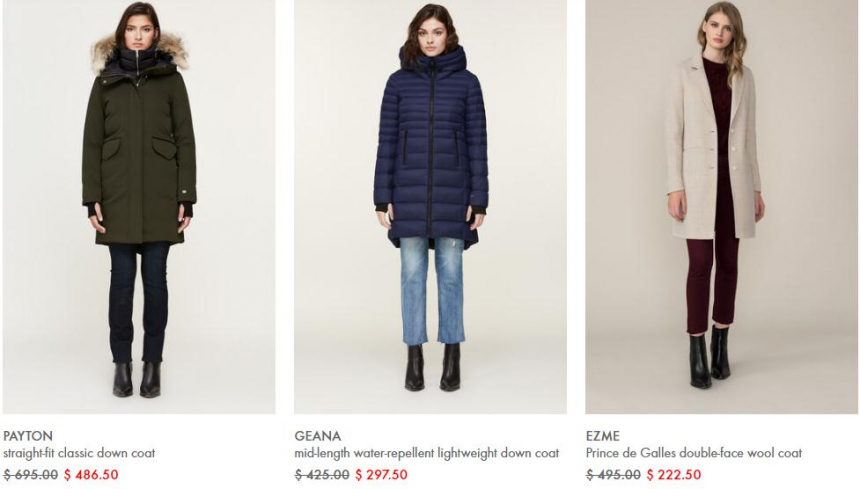Click the crossed-out $425.00 original price
The height and width of the screenshot is (489, 860).
(x=322, y=474)
